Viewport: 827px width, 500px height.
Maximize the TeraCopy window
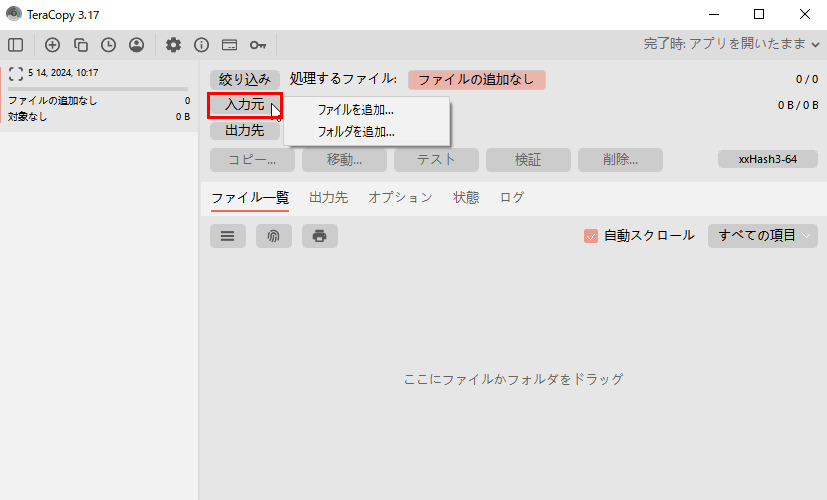(759, 14)
